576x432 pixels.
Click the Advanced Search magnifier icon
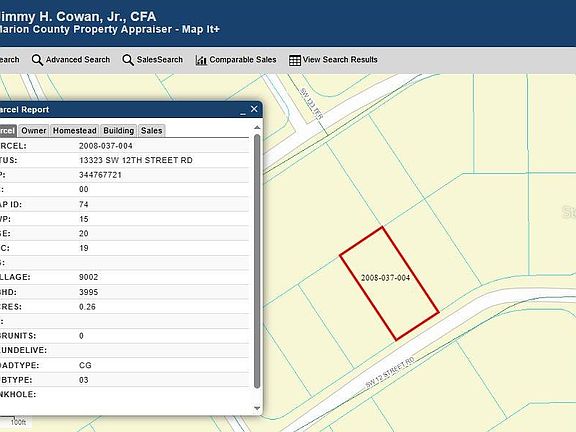pos(37,60)
